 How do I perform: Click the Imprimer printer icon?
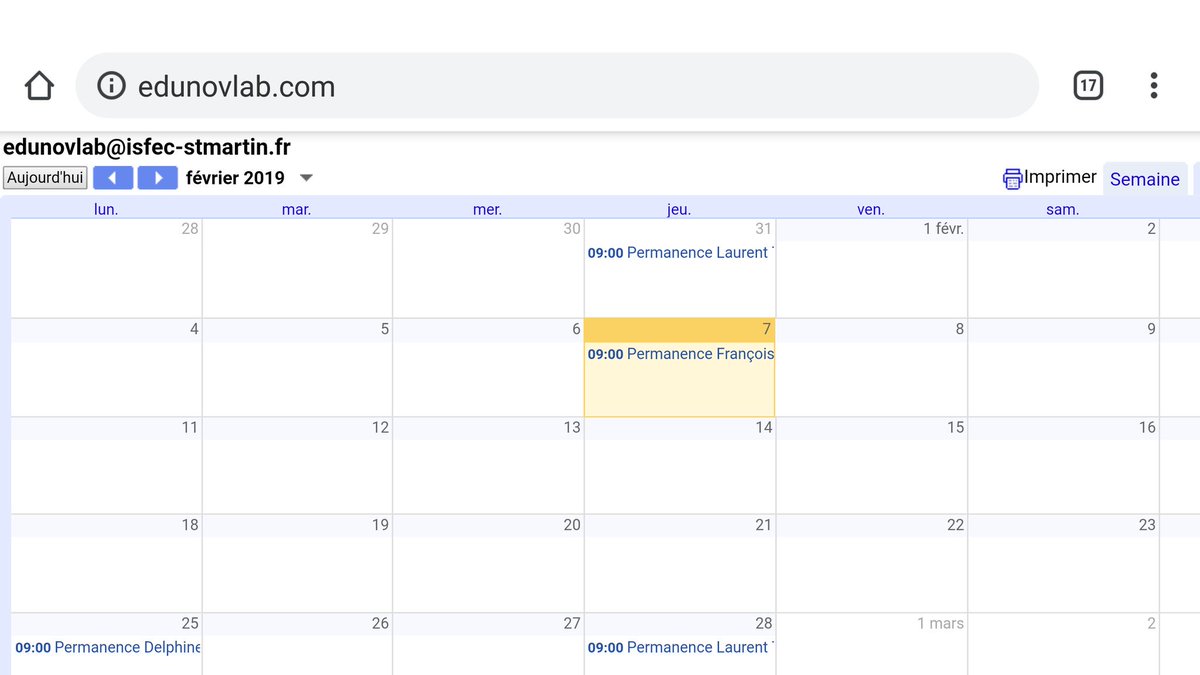click(1012, 179)
